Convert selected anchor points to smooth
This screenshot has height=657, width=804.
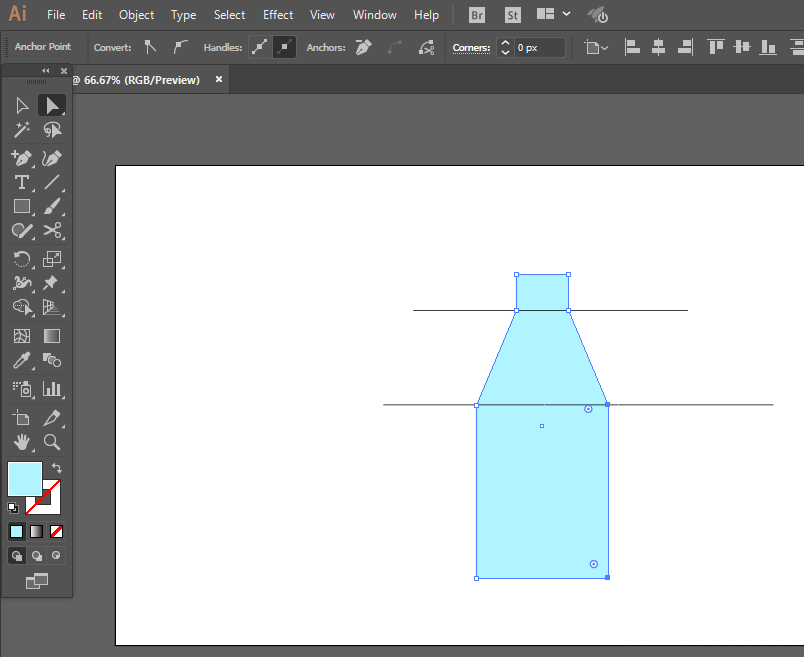(x=180, y=47)
